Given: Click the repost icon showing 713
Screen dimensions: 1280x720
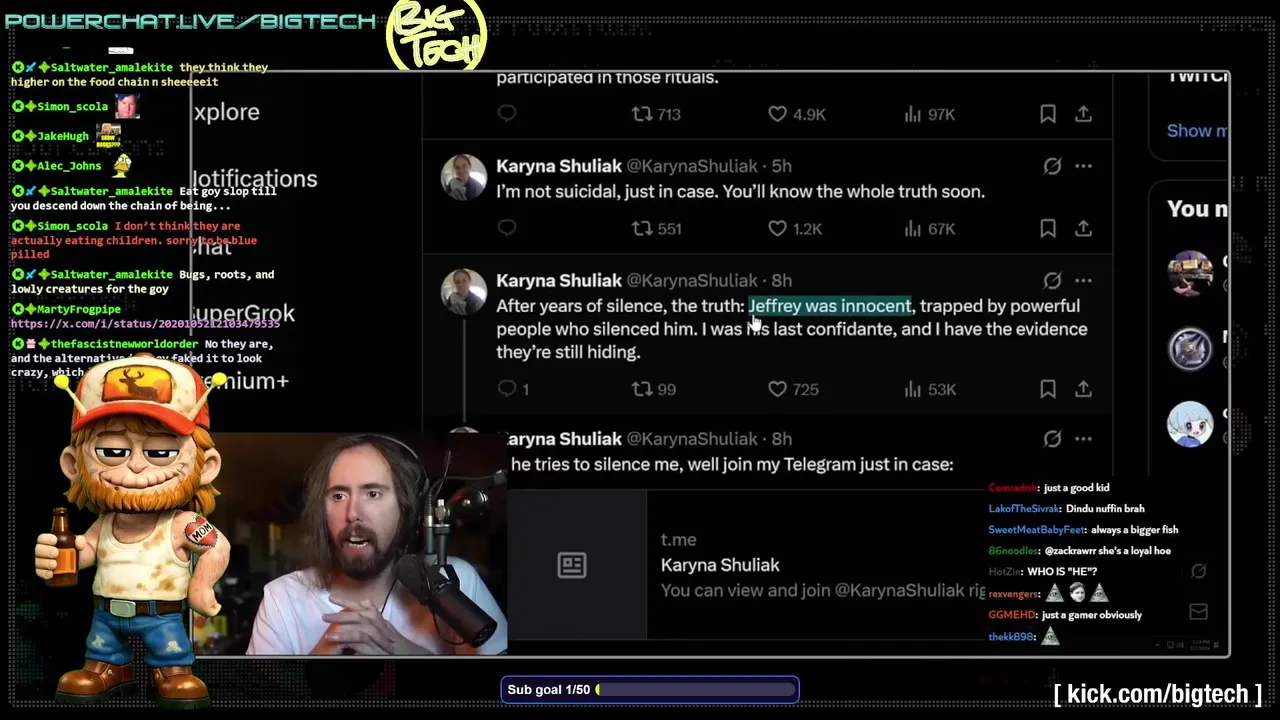Looking at the screenshot, I should [642, 114].
